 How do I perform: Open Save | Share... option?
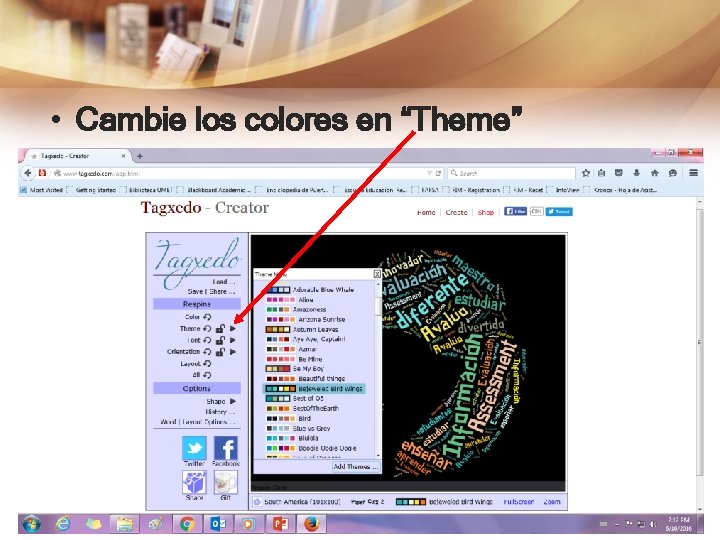pyautogui.click(x=211, y=292)
